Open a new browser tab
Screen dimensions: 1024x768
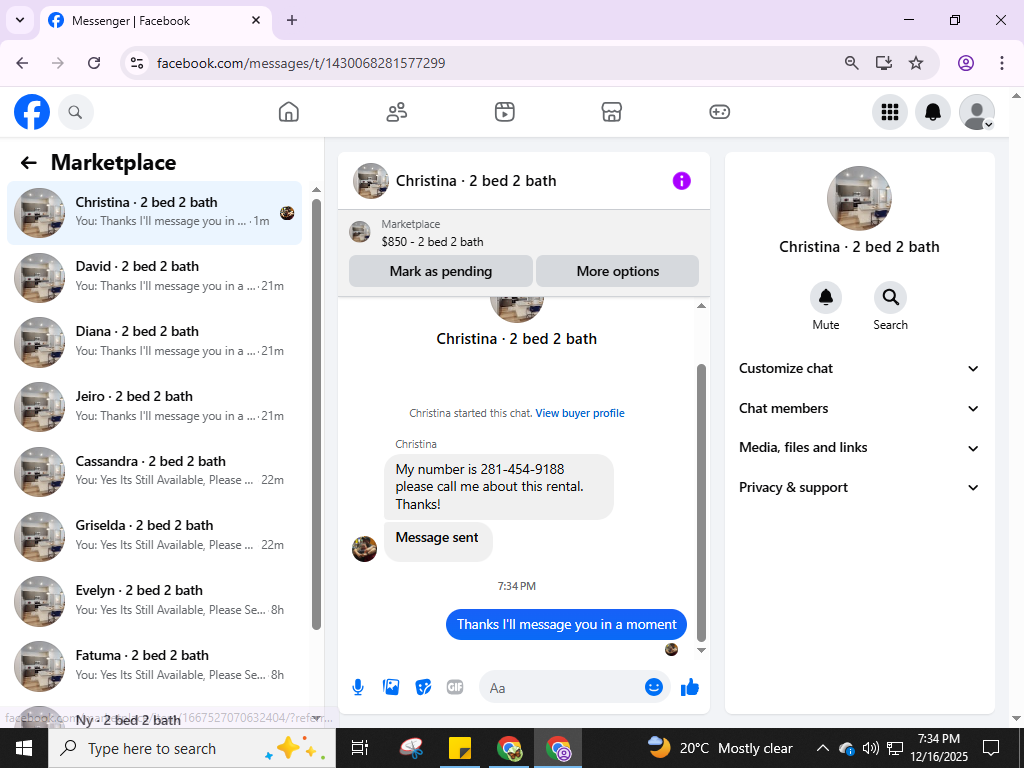point(292,21)
